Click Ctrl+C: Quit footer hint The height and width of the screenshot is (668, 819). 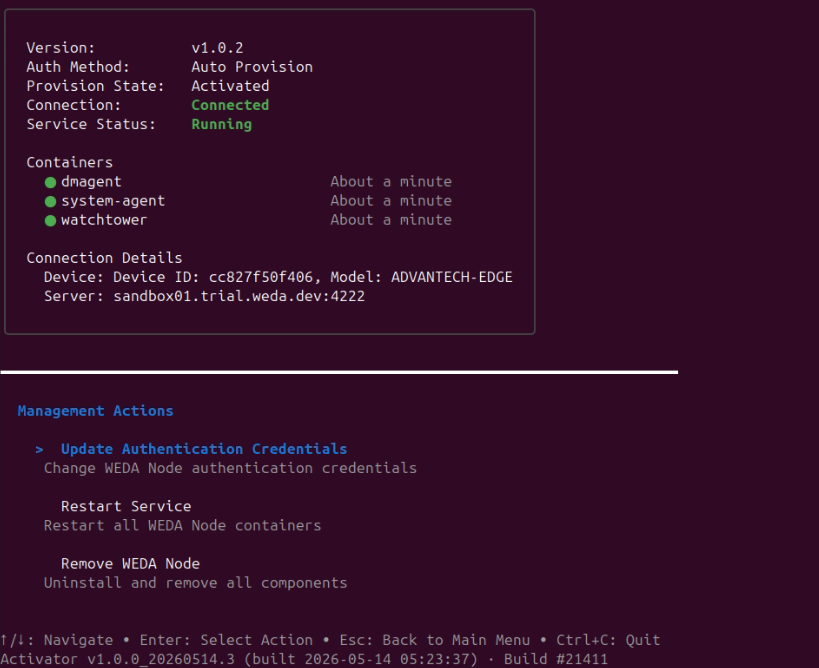608,640
